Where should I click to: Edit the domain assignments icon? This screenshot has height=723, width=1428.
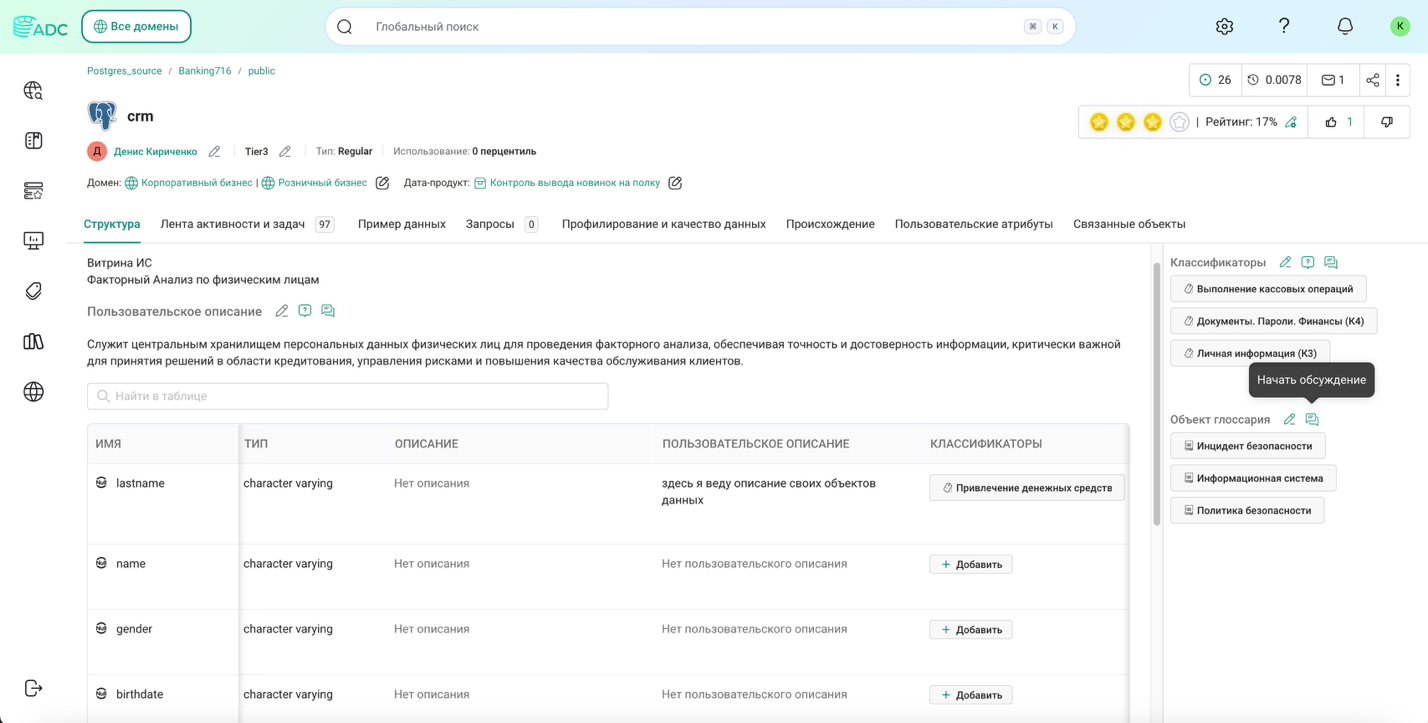[382, 183]
